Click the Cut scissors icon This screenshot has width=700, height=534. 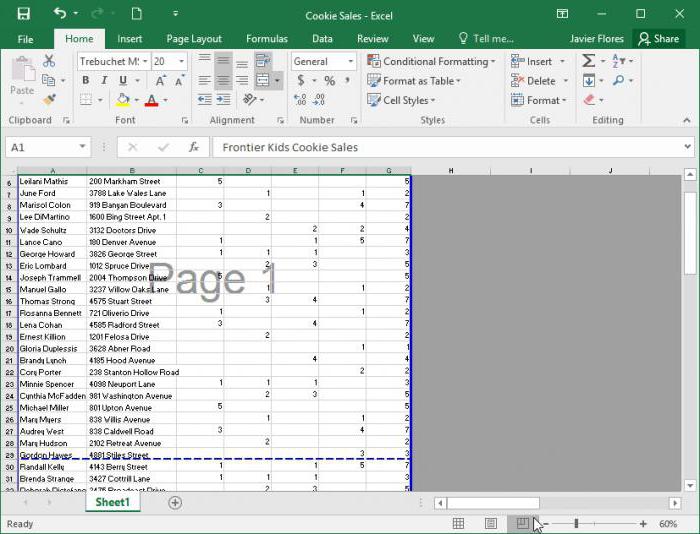tap(49, 61)
